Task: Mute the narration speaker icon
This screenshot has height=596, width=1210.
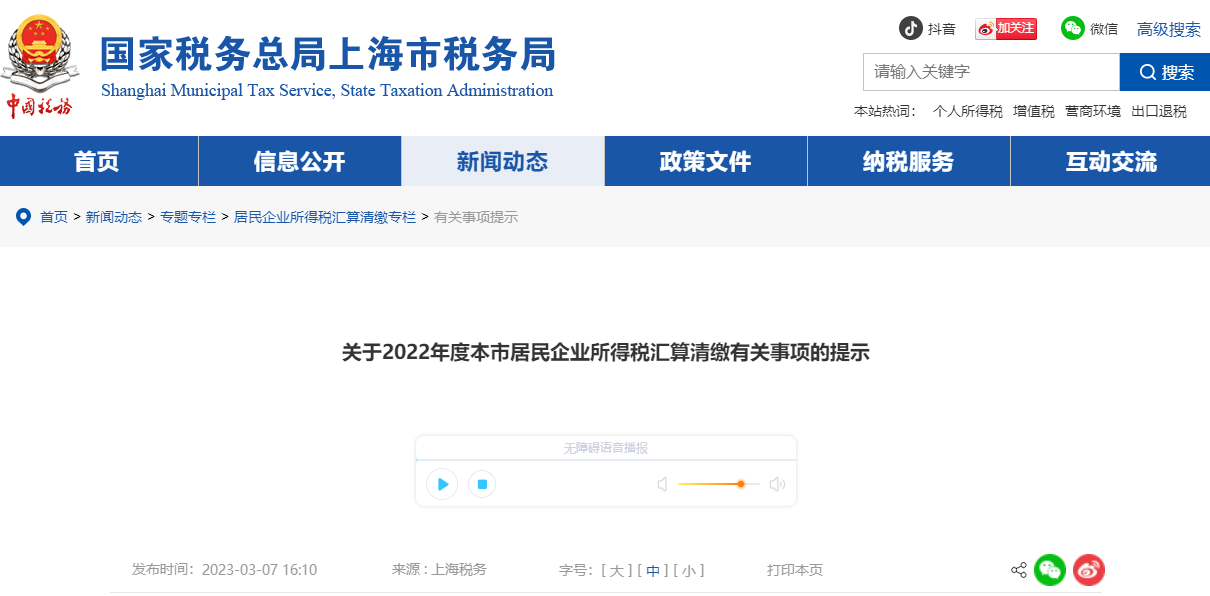Action: click(x=661, y=483)
